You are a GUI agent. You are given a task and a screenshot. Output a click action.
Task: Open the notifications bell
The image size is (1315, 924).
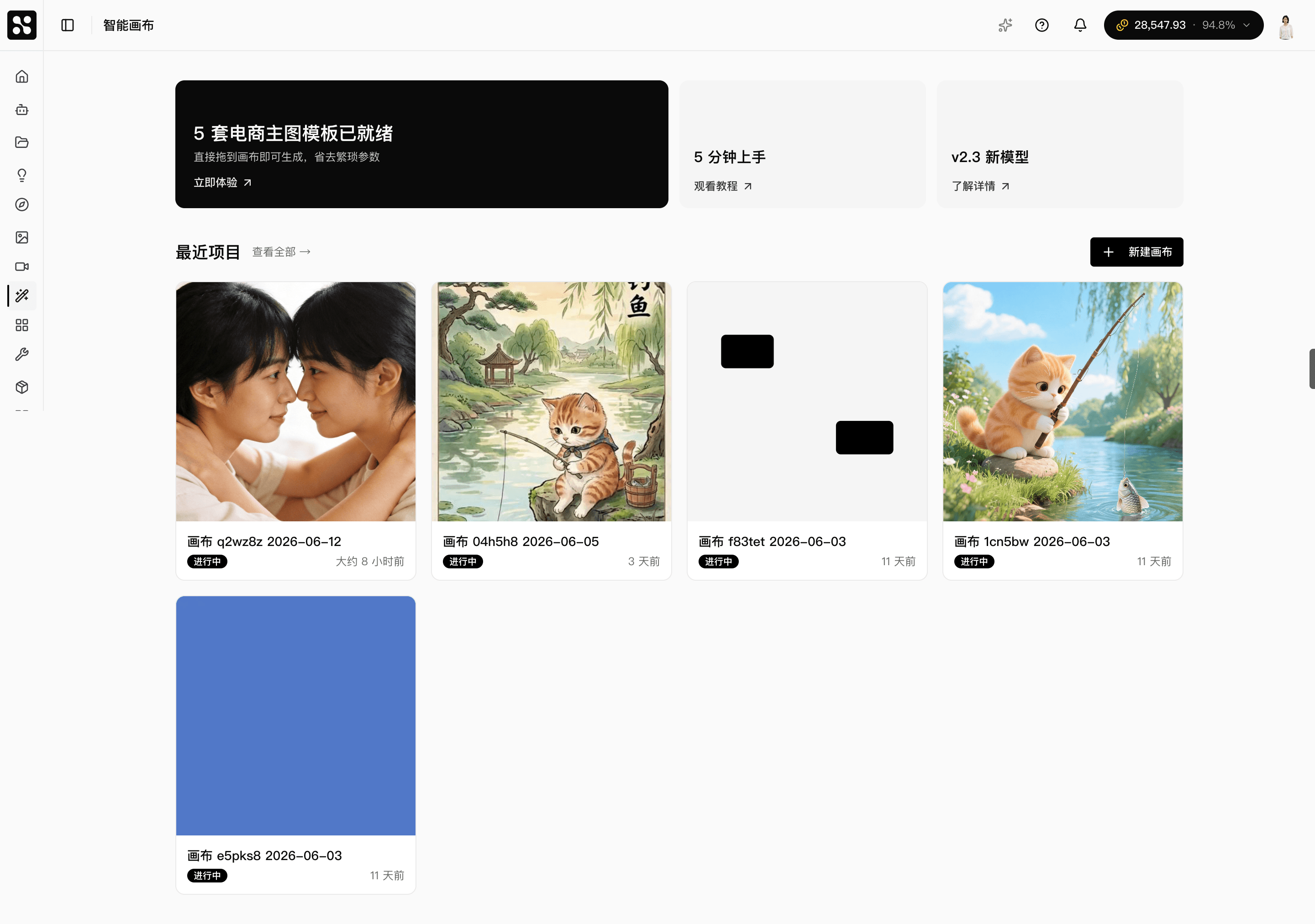[x=1079, y=25]
